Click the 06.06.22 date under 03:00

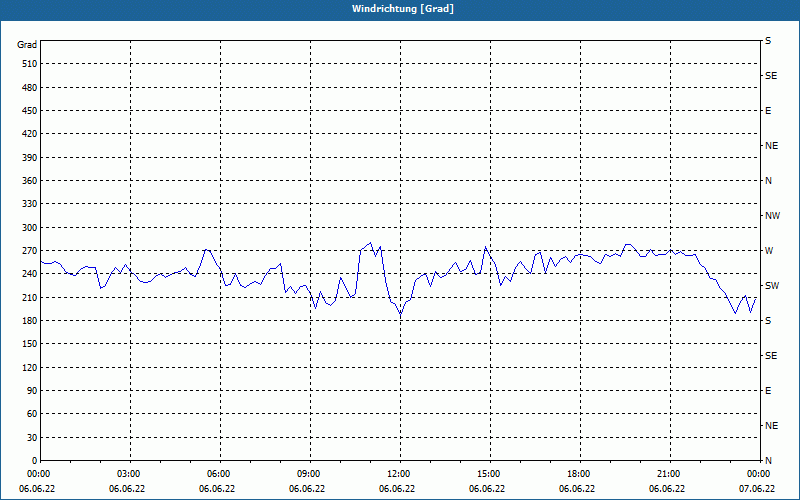pos(127,489)
